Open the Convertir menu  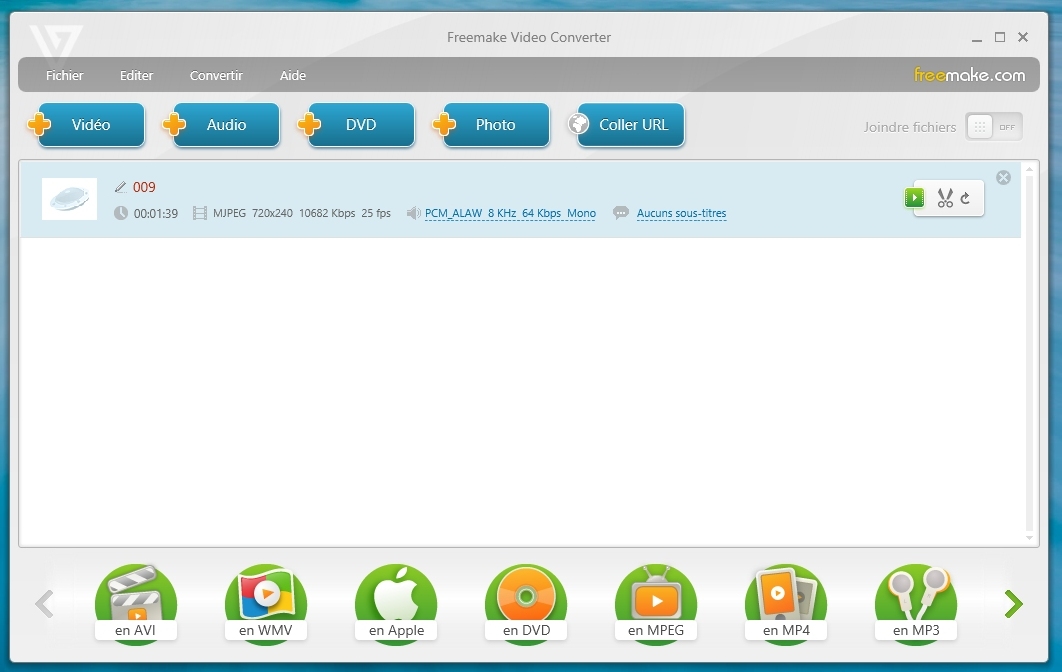tap(216, 75)
